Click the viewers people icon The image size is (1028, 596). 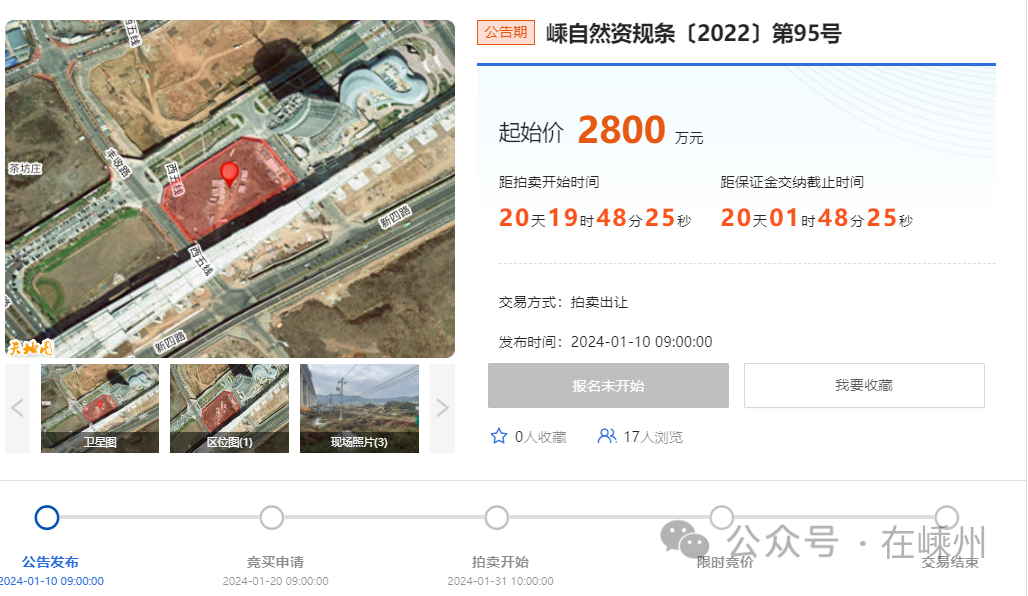pos(607,436)
